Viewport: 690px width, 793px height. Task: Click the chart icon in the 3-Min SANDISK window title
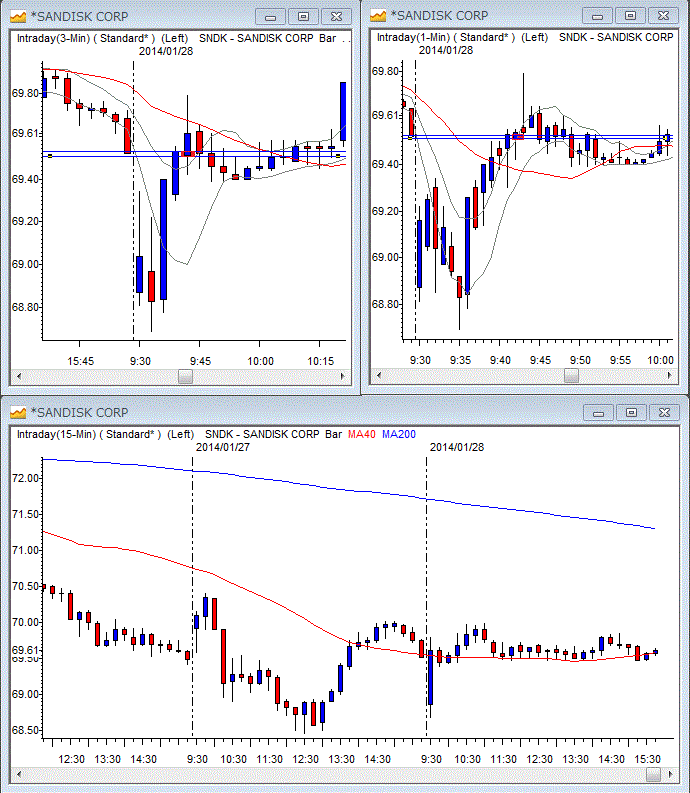tap(18, 17)
